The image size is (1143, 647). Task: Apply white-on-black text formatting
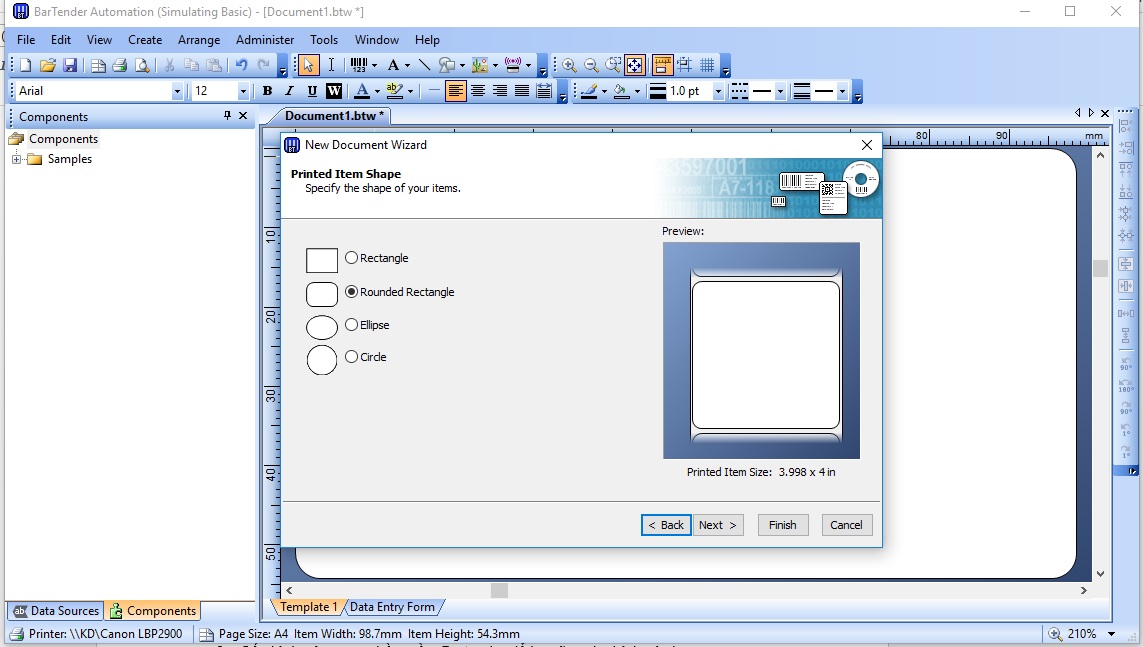[x=334, y=91]
